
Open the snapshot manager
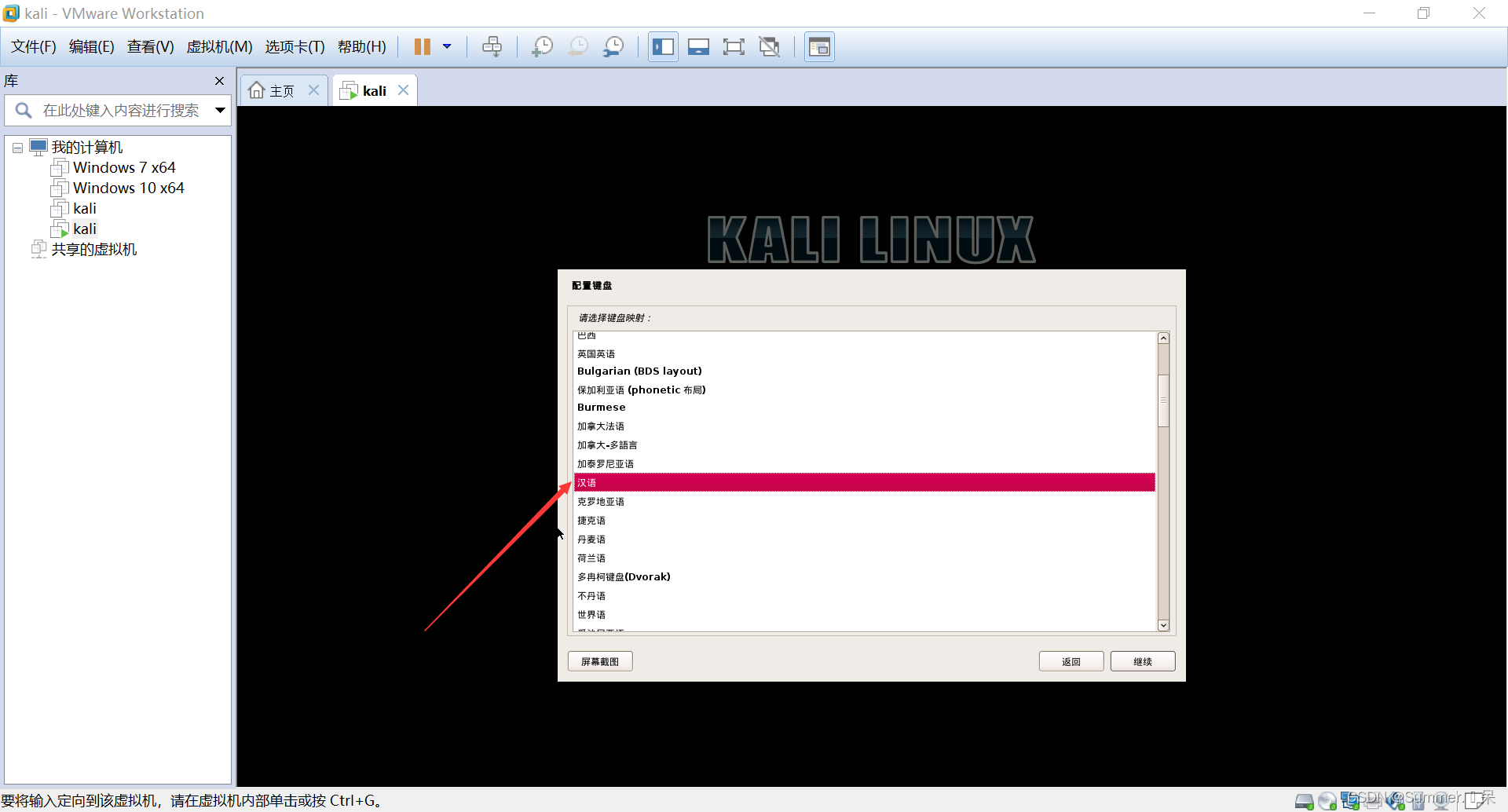(613, 47)
